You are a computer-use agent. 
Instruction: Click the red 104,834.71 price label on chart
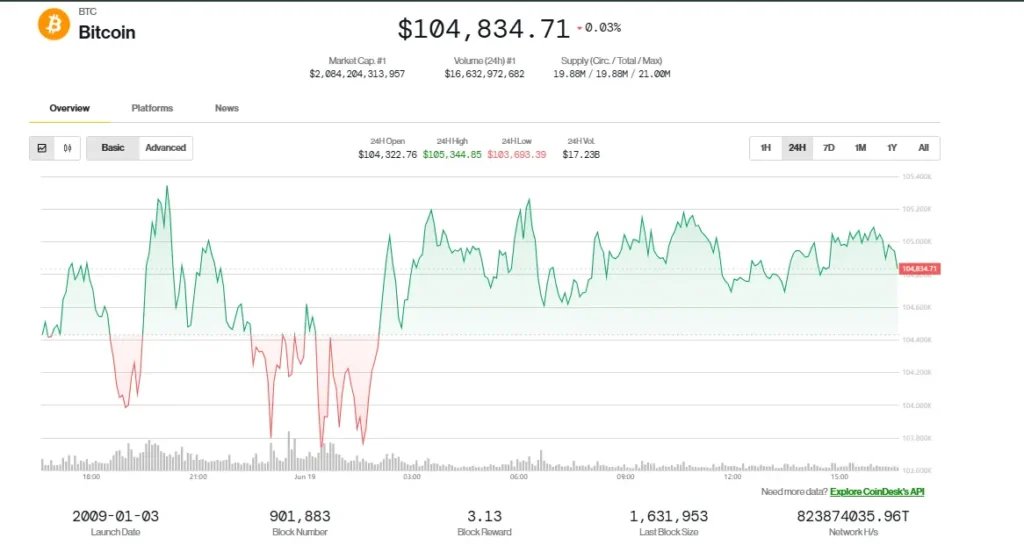(920, 269)
